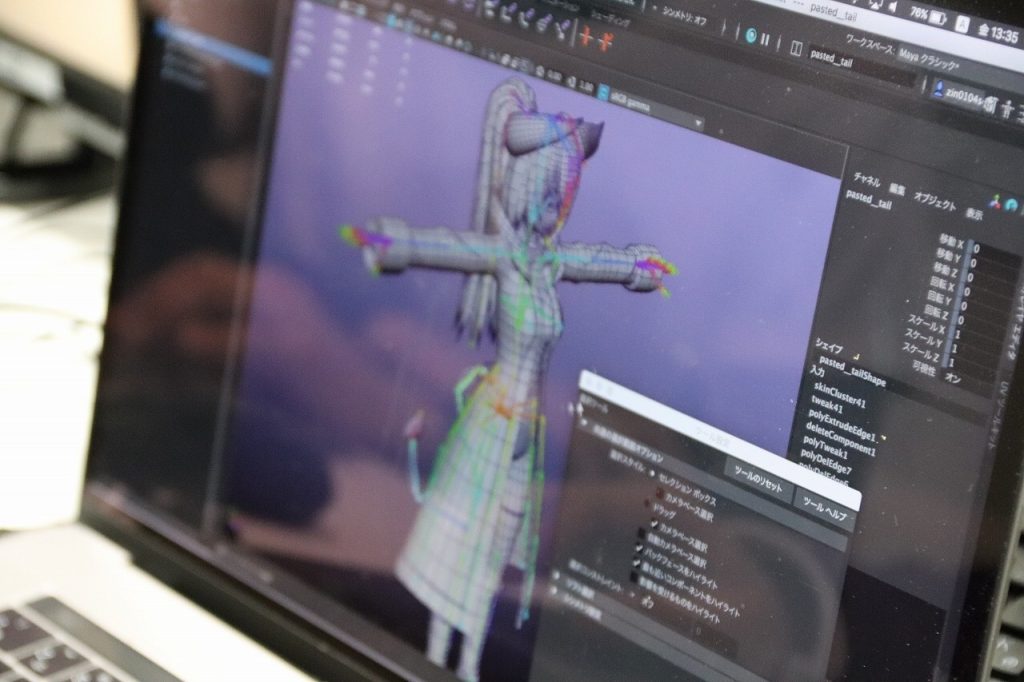Open the zin0104 account dropdown
This screenshot has height=682, width=1024.
coord(964,97)
